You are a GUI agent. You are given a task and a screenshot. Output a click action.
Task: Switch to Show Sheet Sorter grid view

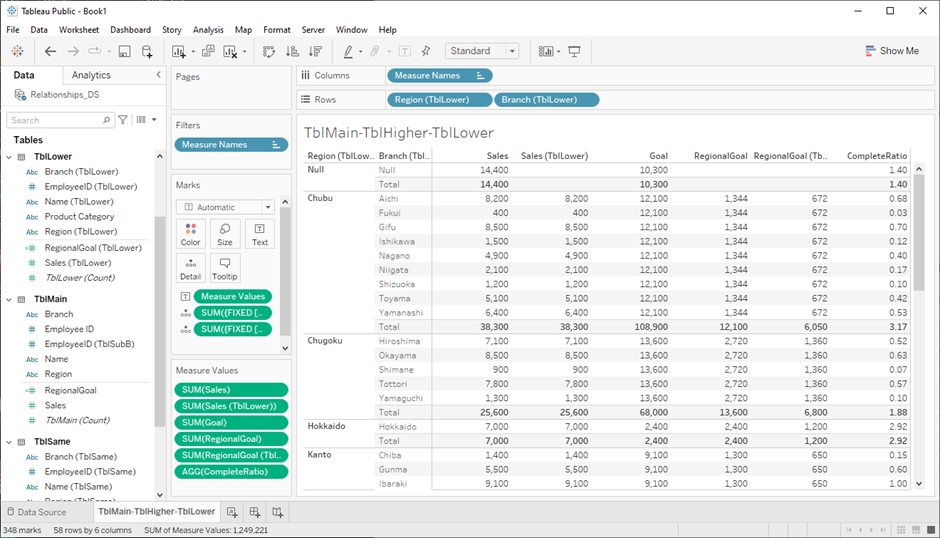coord(901,530)
